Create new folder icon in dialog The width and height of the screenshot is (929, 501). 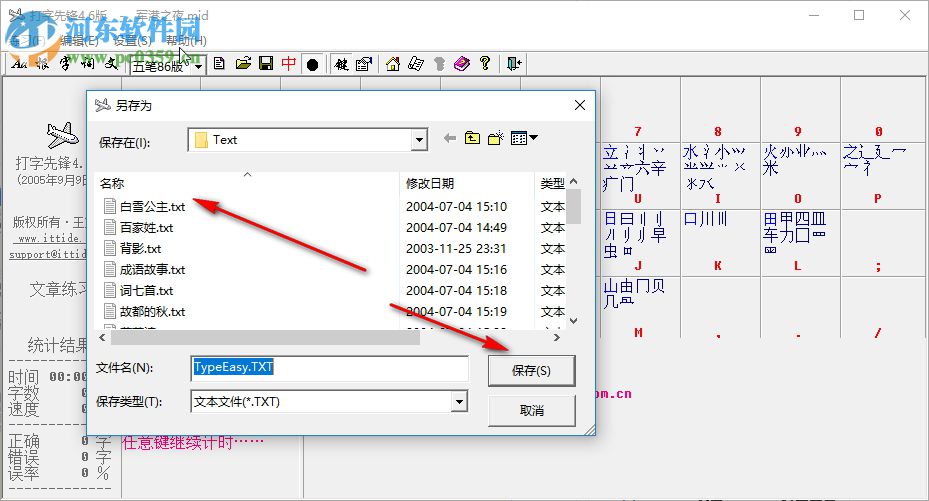[x=495, y=138]
